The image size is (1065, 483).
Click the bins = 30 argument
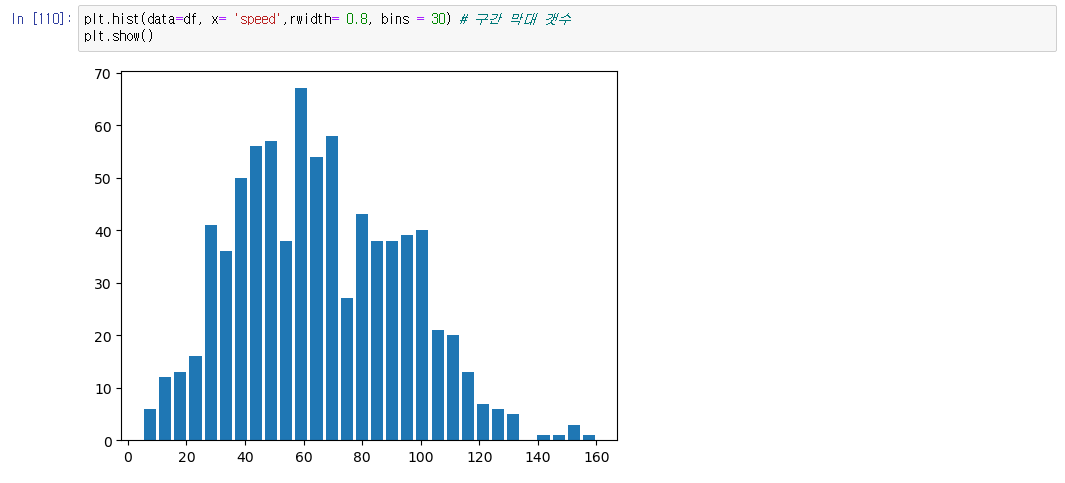[412, 20]
